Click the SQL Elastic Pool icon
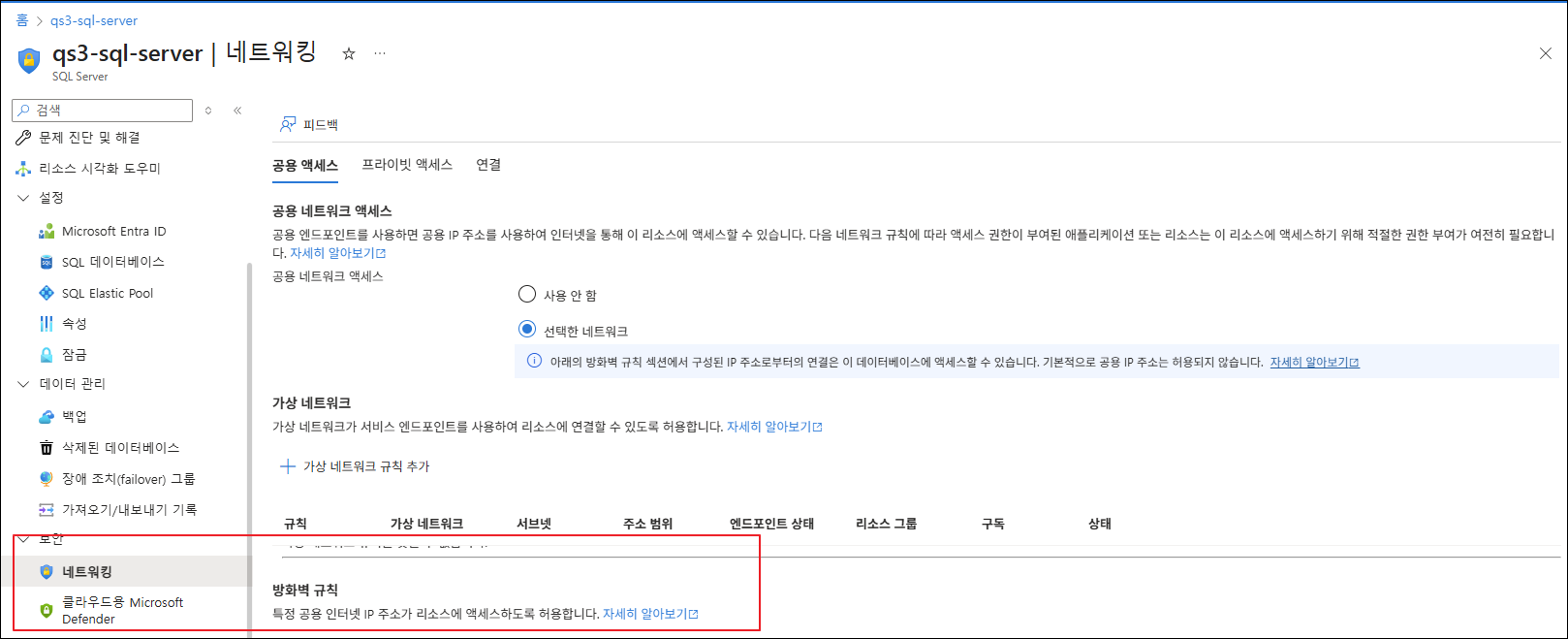 [x=47, y=293]
